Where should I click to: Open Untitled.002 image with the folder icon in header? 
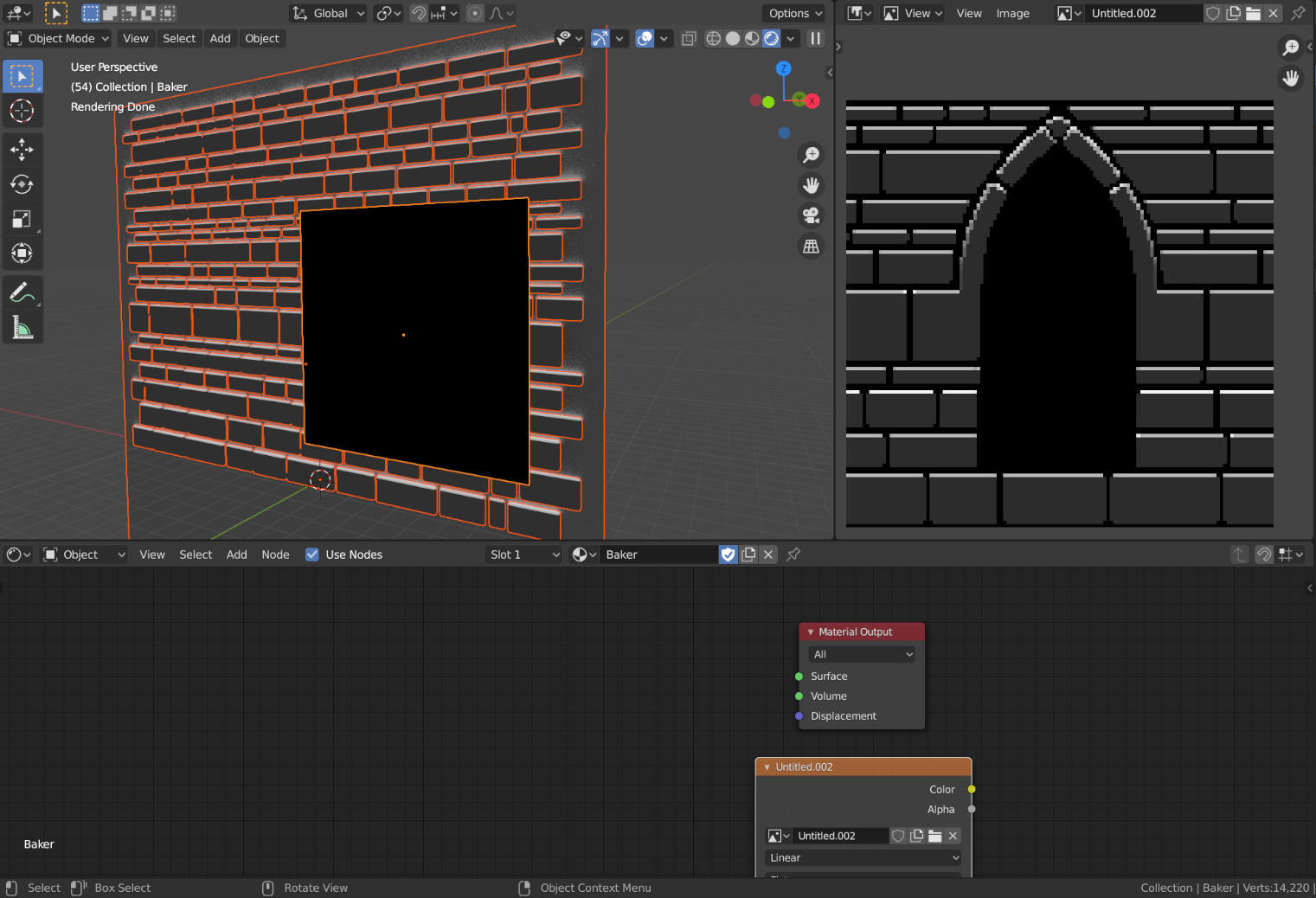point(1253,13)
